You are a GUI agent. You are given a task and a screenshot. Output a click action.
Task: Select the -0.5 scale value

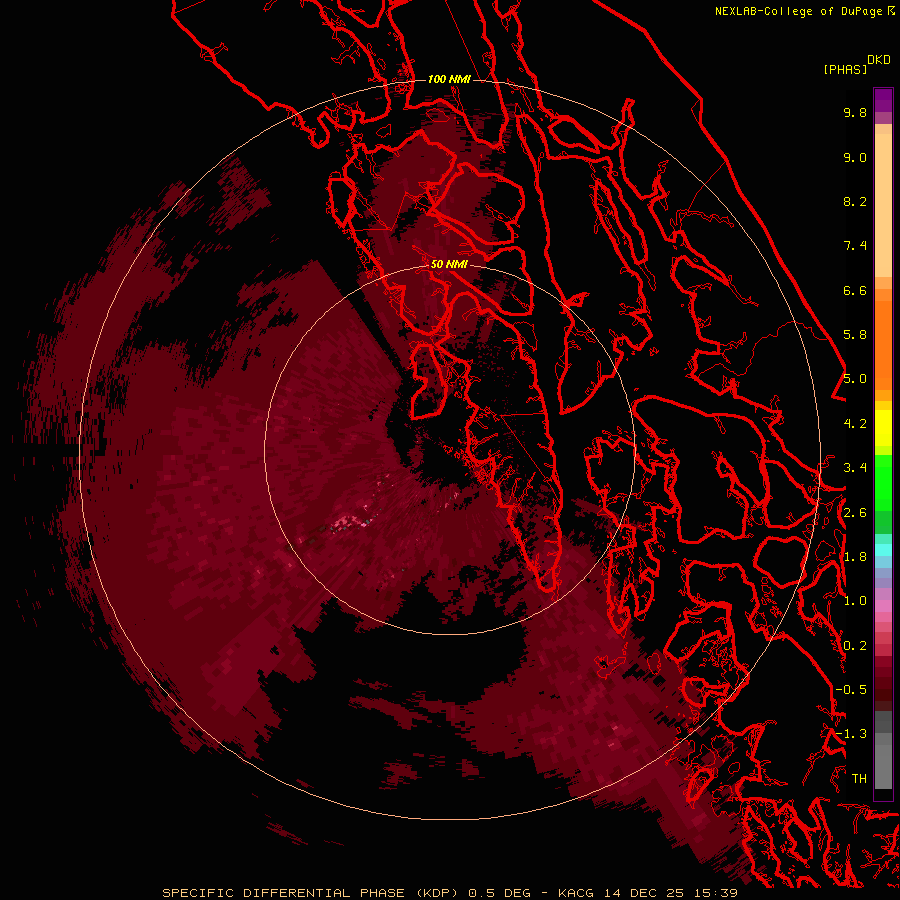pyautogui.click(x=851, y=690)
